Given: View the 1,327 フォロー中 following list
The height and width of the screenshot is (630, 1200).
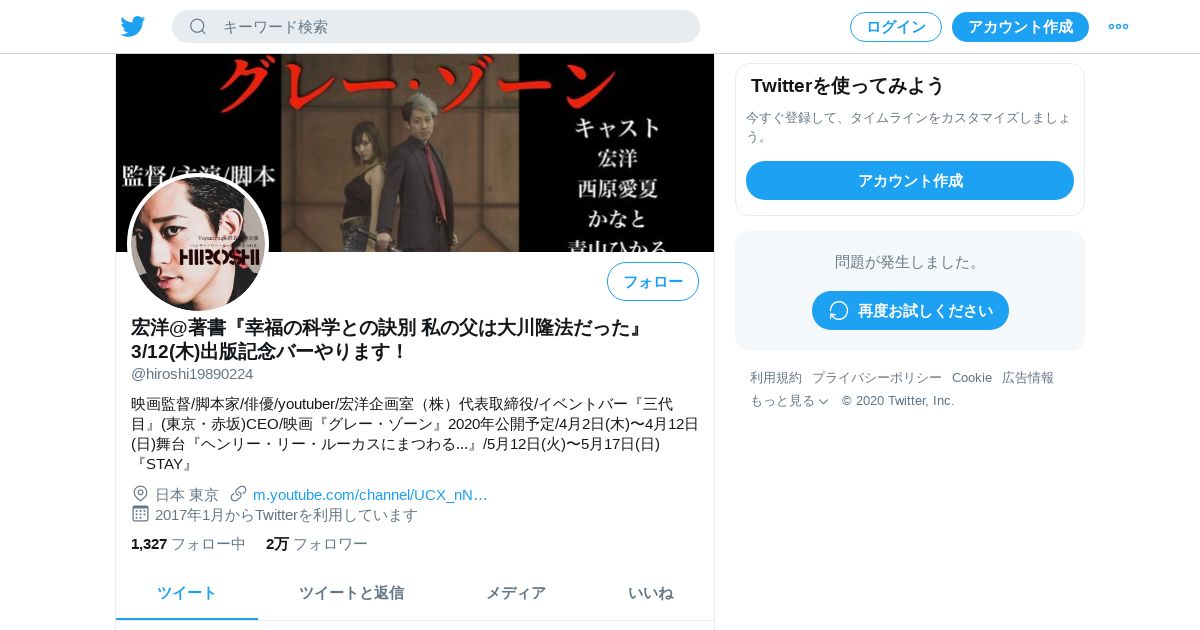Looking at the screenshot, I should pyautogui.click(x=188, y=544).
